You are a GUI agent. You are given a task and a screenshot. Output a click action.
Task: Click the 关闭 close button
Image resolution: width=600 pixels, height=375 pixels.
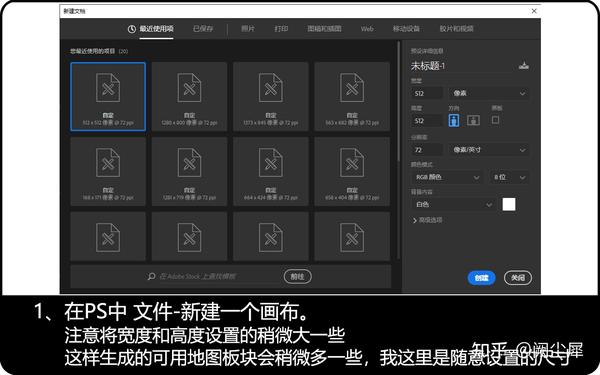tap(518, 278)
